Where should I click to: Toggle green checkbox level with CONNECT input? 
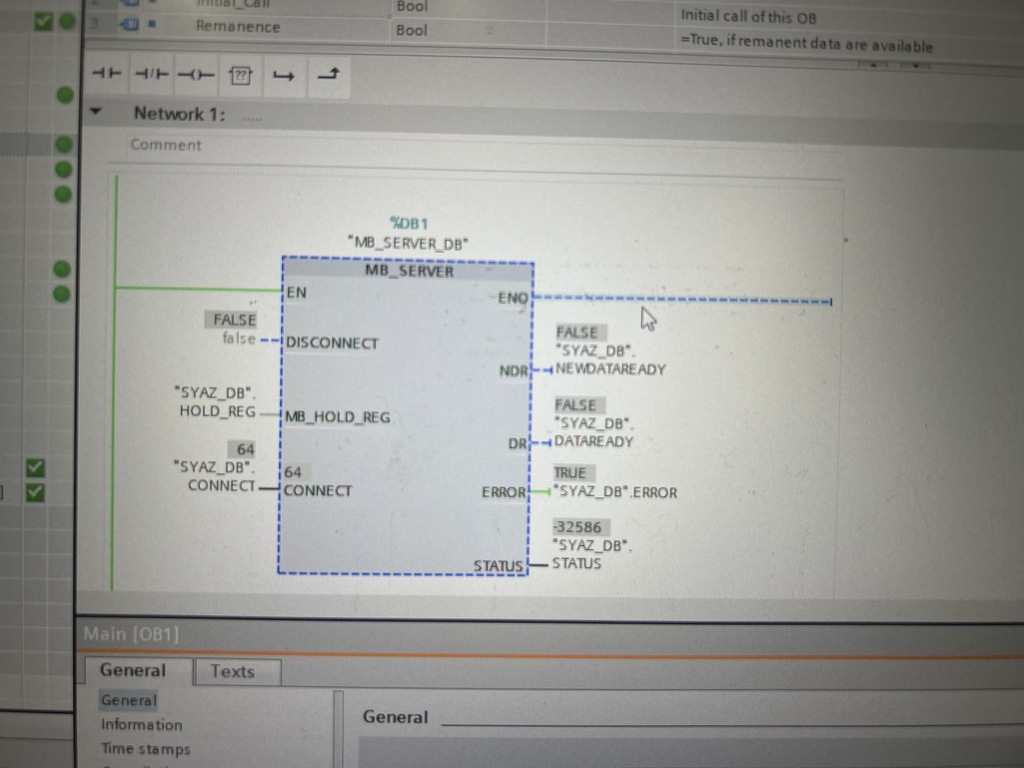tap(35, 492)
